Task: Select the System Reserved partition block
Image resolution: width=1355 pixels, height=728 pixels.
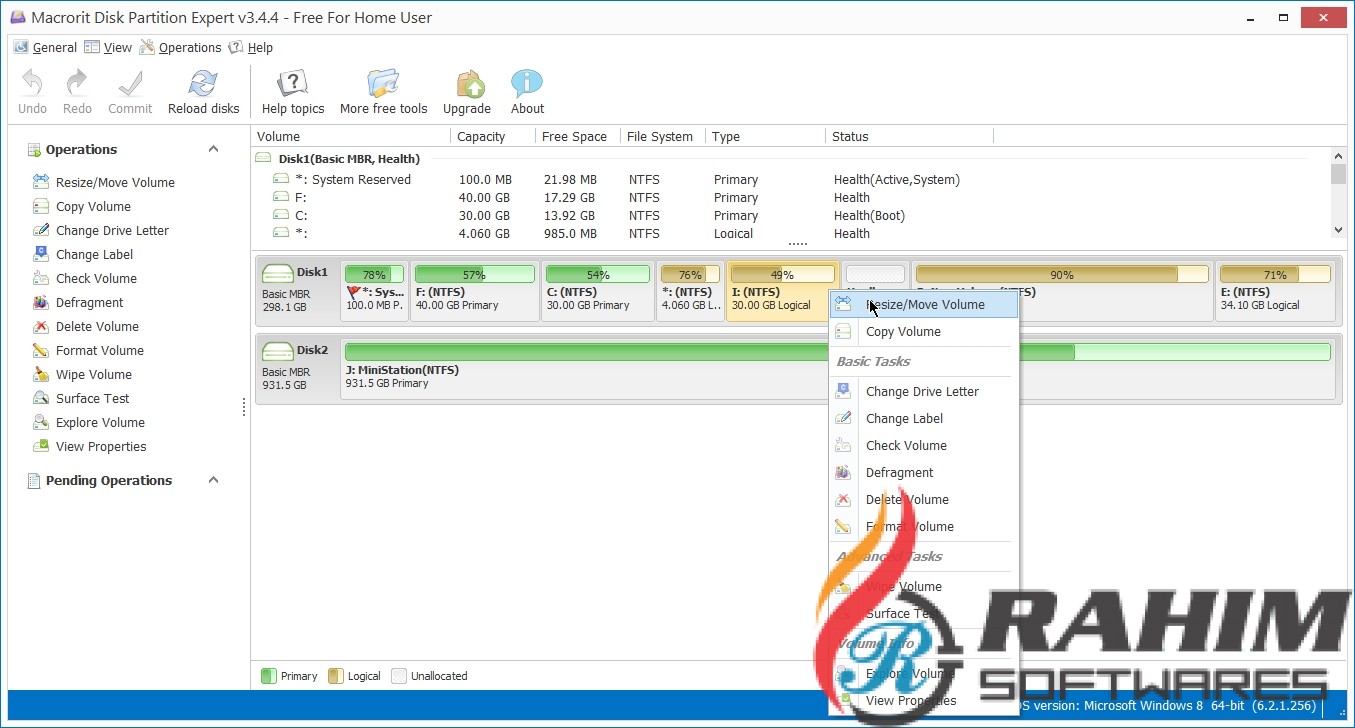Action: (x=374, y=291)
